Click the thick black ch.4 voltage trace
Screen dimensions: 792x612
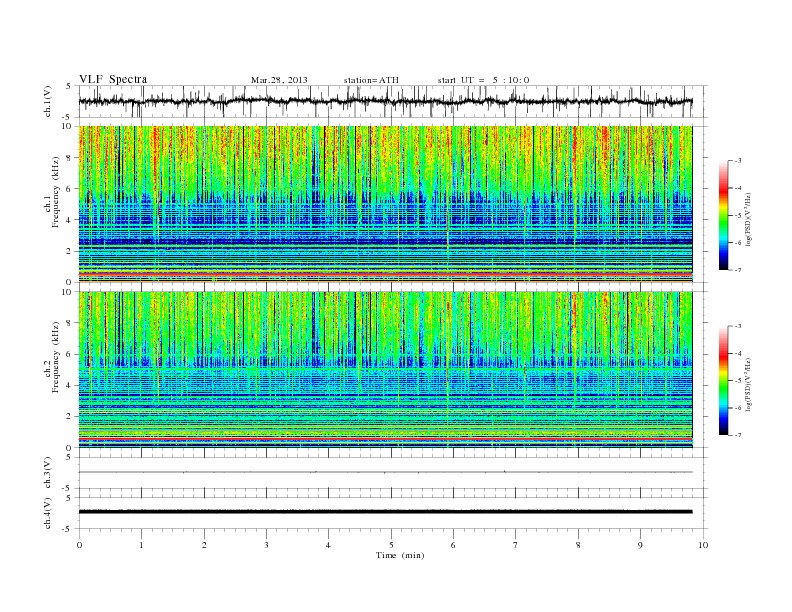coord(385,512)
